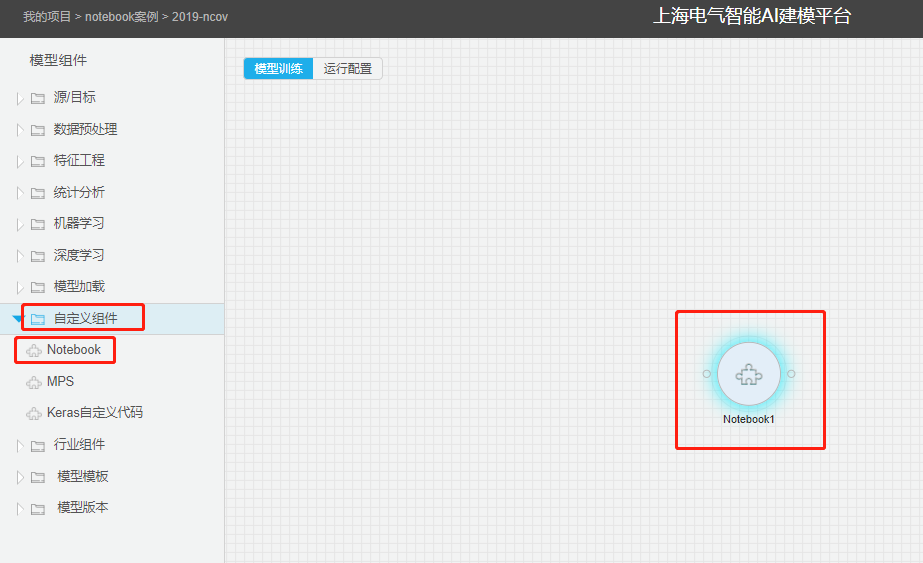Switch to the 模型训练 tab
Screen dimensions: 923x563
click(x=278, y=68)
